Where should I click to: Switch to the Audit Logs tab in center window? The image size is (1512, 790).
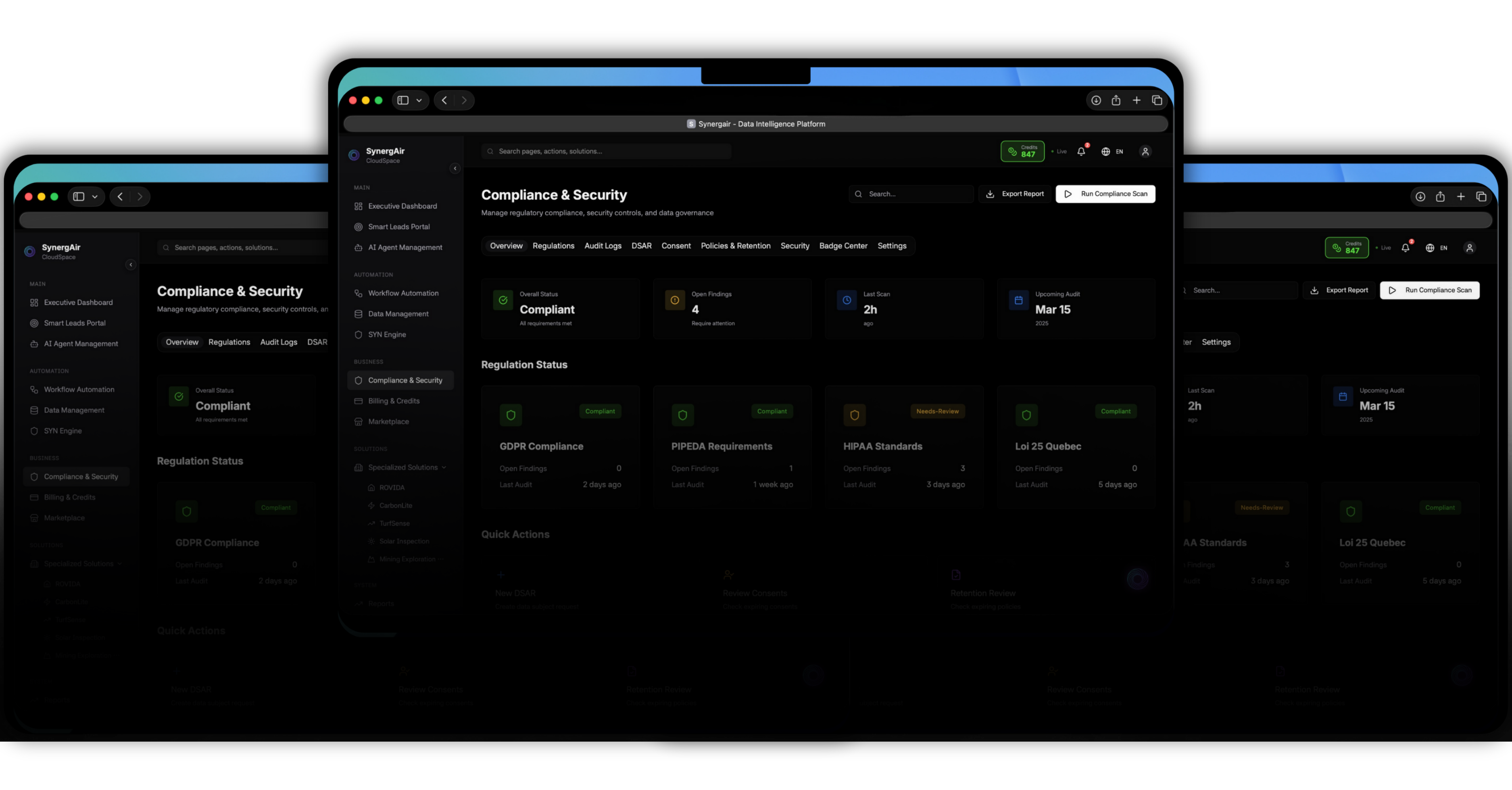(603, 246)
